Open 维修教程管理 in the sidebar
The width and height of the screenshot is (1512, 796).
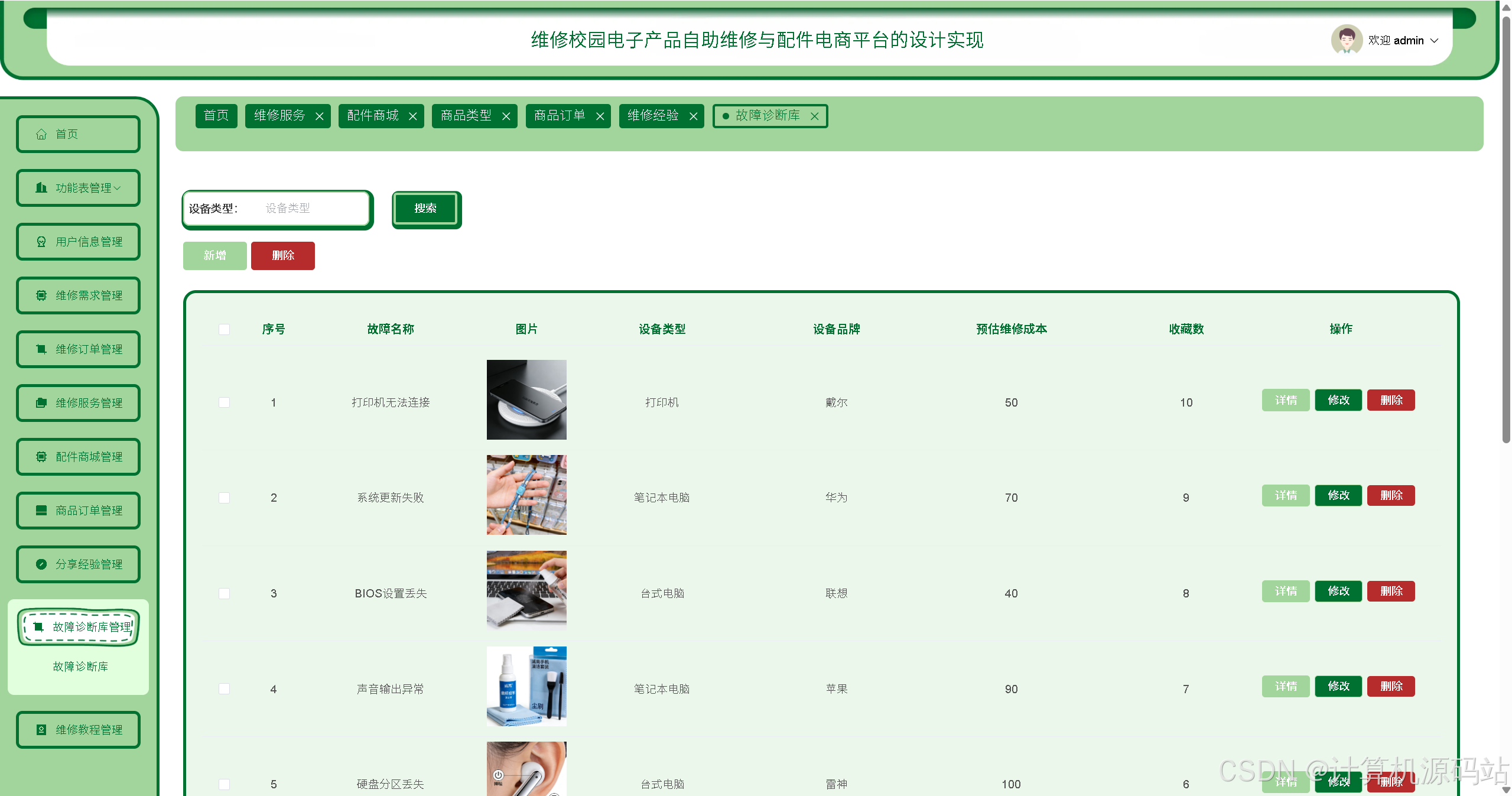pos(79,730)
